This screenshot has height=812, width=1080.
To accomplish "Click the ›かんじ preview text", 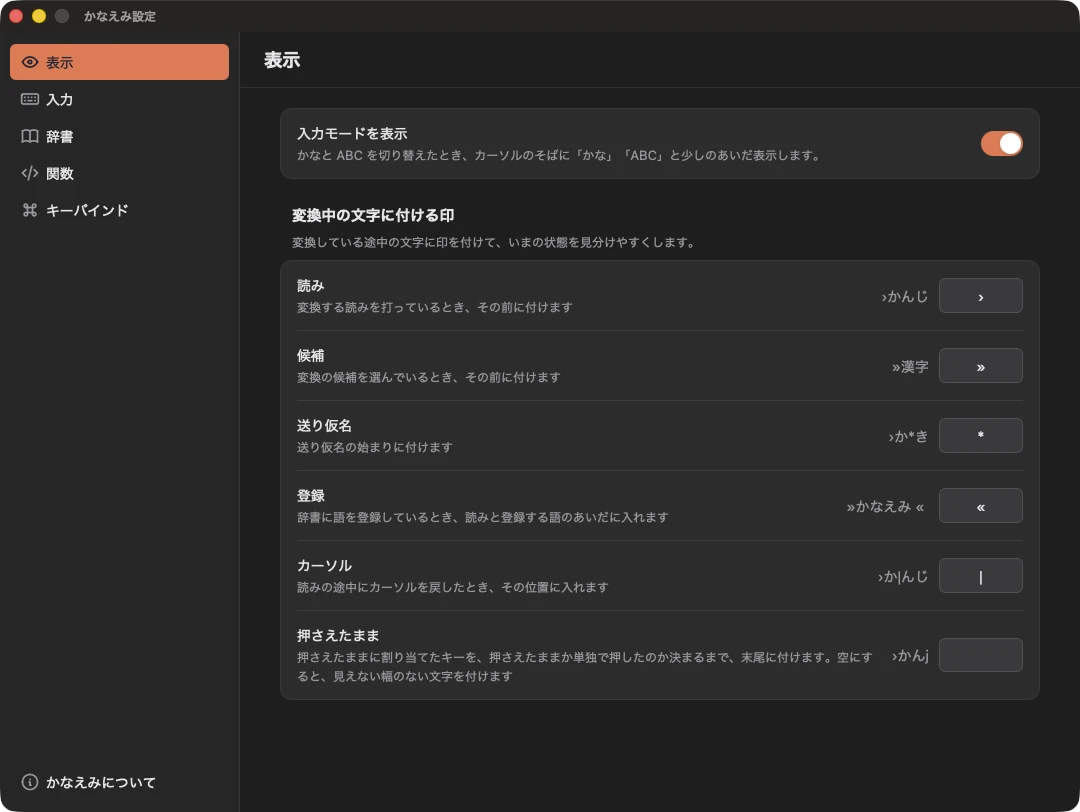I will [x=904, y=296].
